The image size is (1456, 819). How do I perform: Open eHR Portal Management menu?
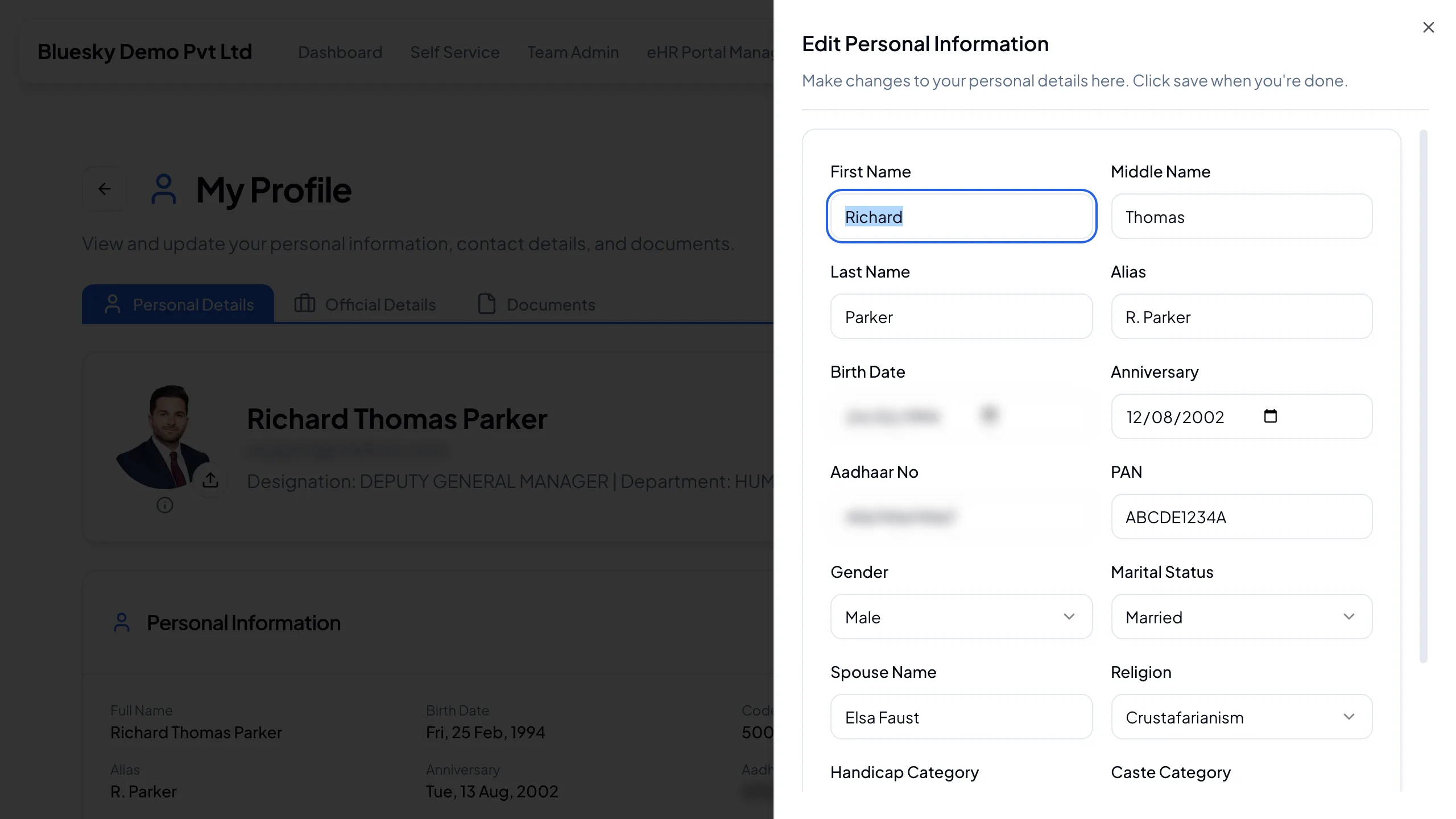pos(710,52)
